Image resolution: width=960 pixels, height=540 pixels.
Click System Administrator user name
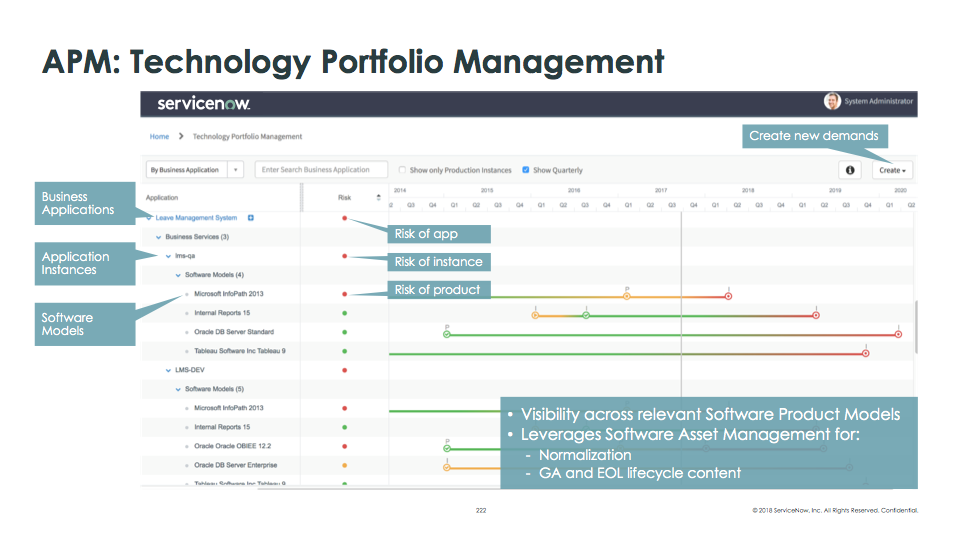pyautogui.click(x=879, y=101)
